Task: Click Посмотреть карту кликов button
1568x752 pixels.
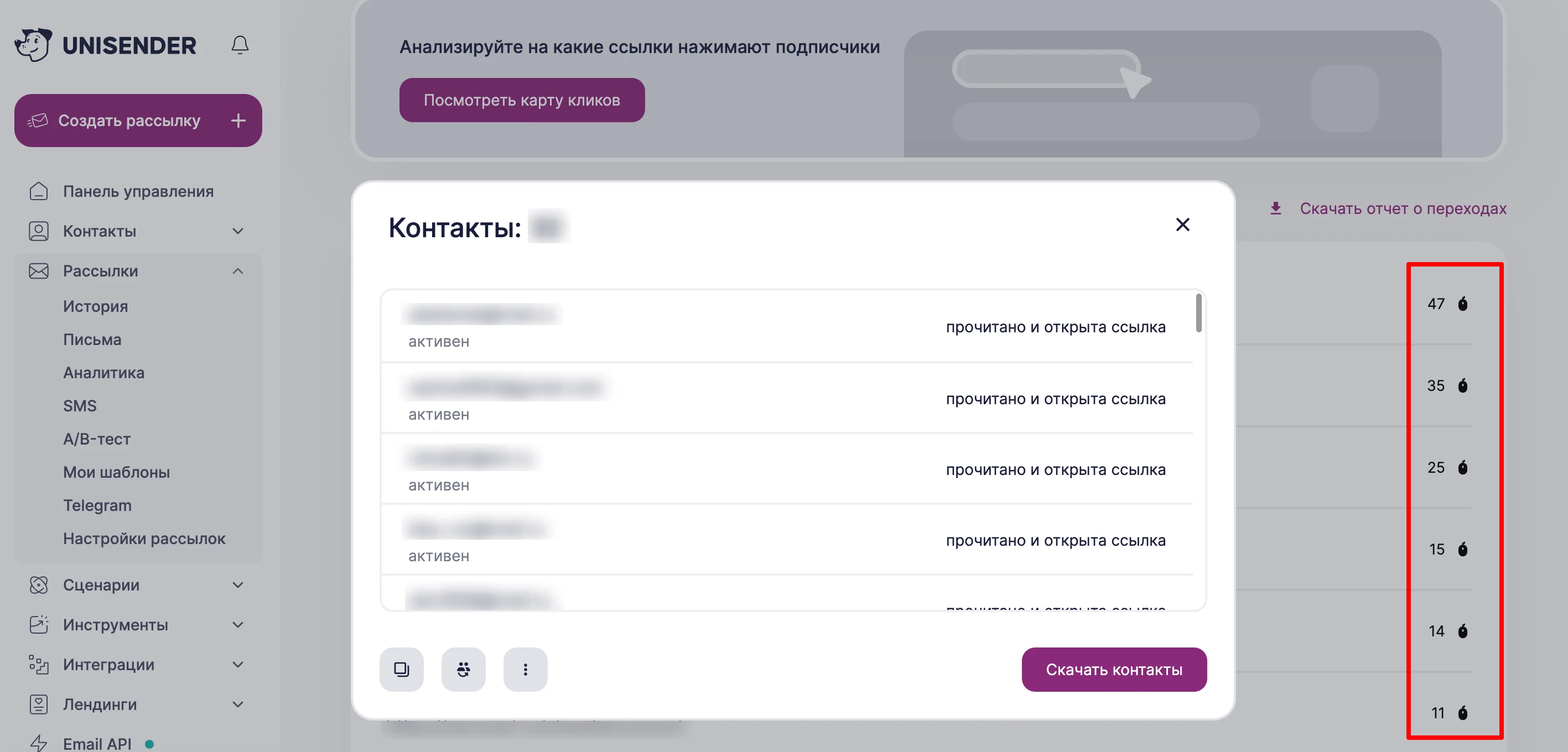Action: click(522, 100)
